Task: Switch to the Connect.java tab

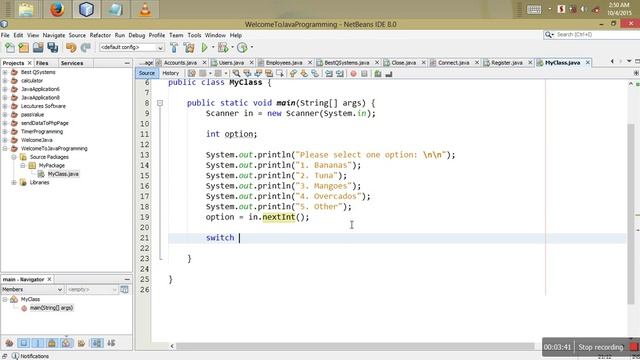Action: (453, 63)
